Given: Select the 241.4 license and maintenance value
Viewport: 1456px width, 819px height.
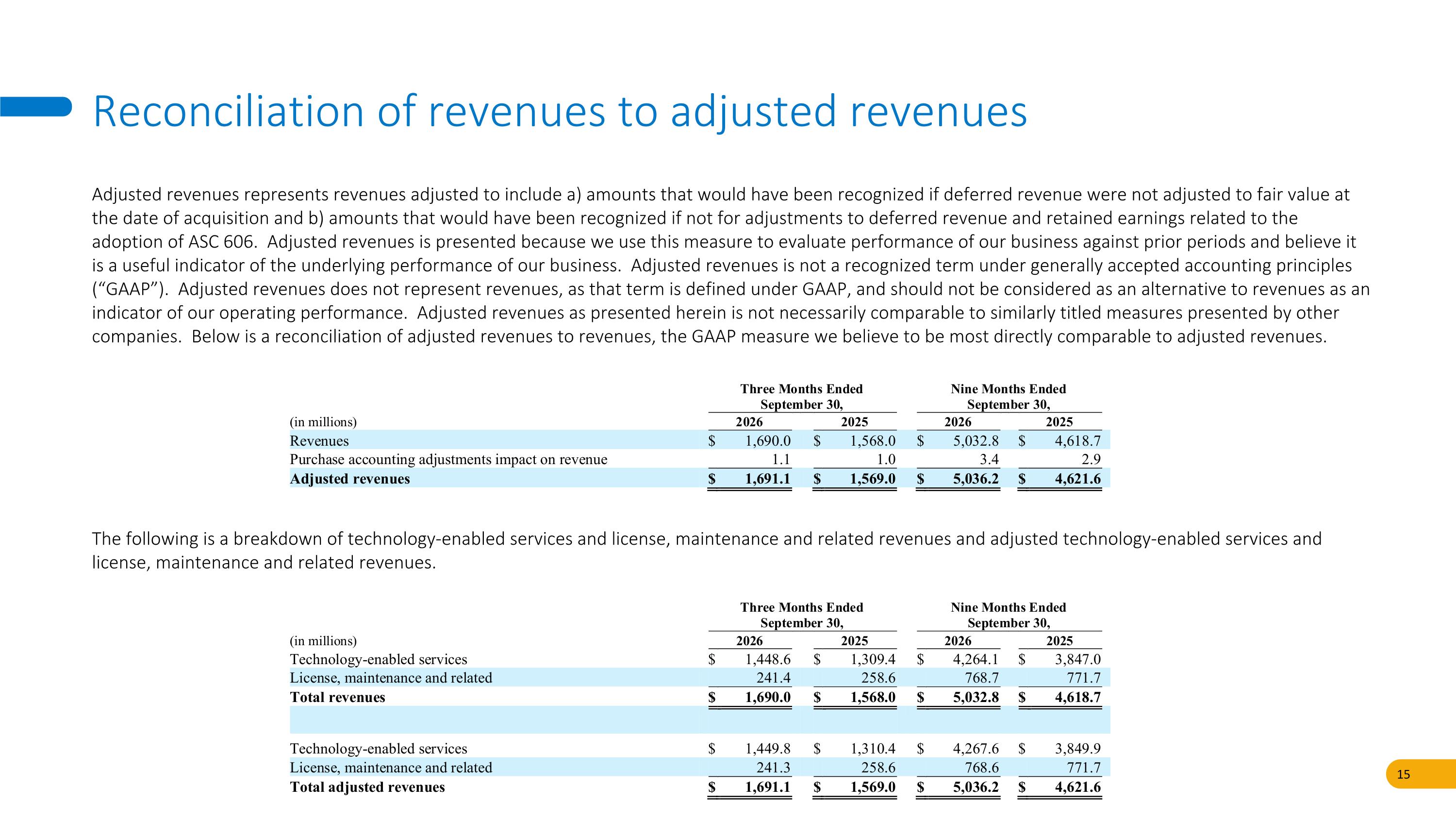Looking at the screenshot, I should [x=774, y=678].
